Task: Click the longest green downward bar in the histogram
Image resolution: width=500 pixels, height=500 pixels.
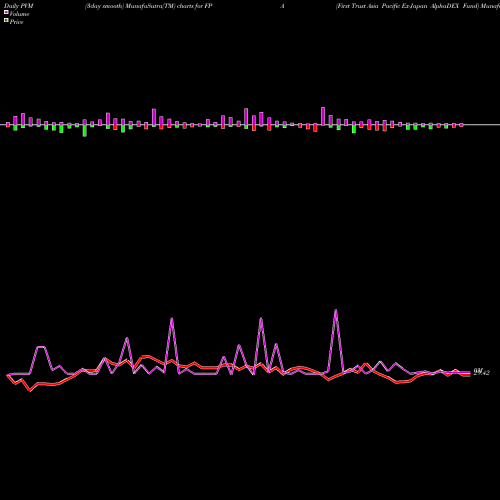Action: pyautogui.click(x=85, y=130)
